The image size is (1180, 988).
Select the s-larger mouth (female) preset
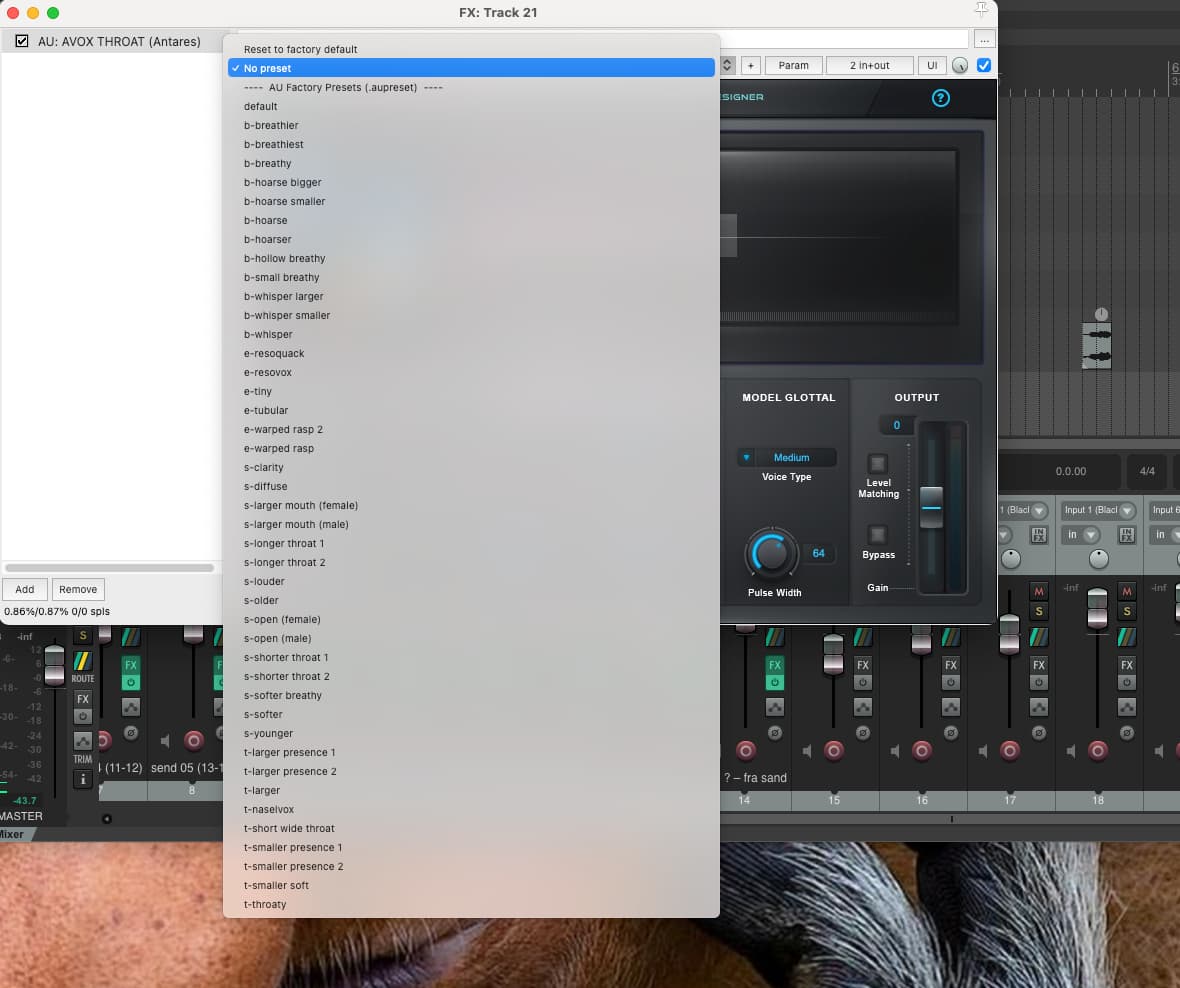[x=471, y=505]
